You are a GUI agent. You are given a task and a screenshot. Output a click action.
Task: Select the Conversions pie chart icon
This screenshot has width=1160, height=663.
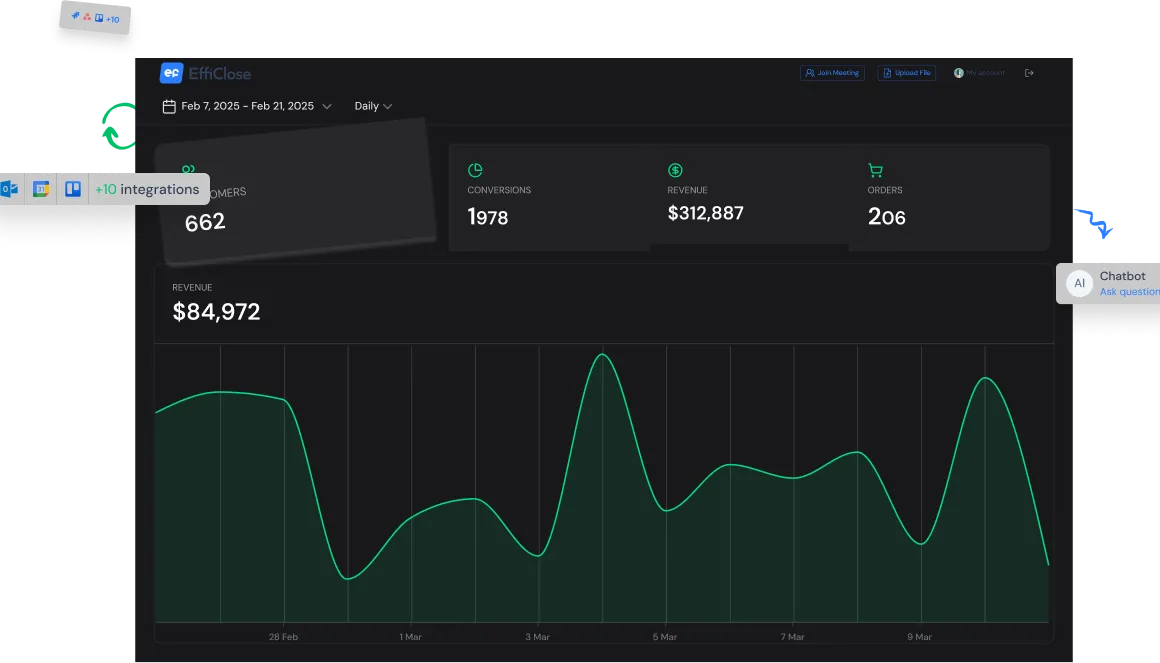tap(475, 169)
